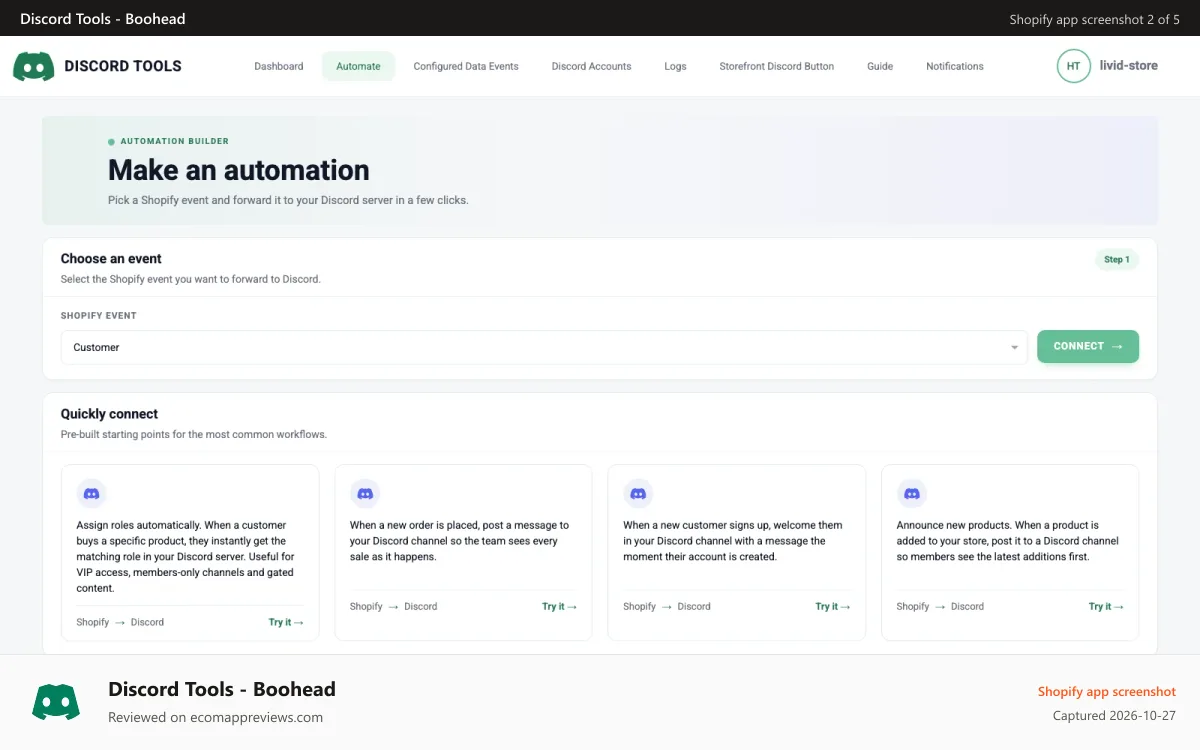Open Storefront Discord Button tab
This screenshot has width=1200, height=750.
pos(777,66)
